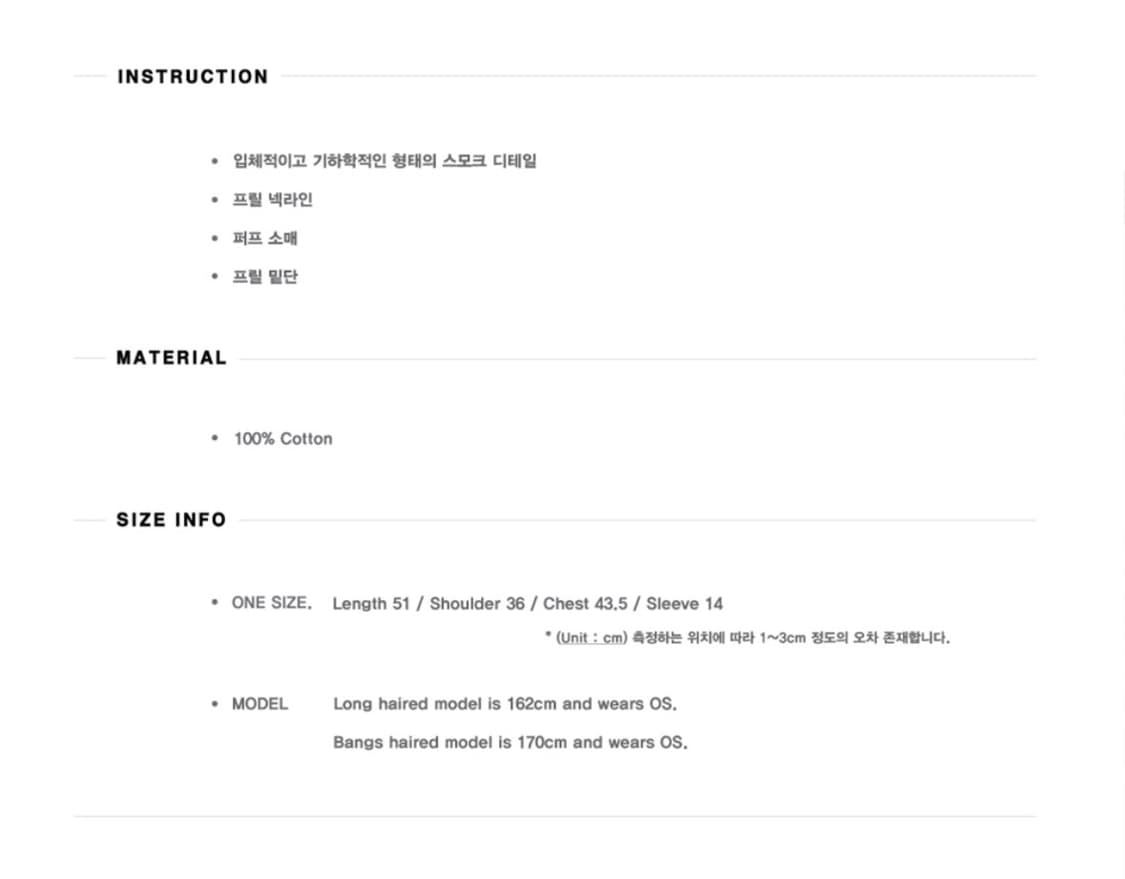Click the MATERIAL section heading

171,358
